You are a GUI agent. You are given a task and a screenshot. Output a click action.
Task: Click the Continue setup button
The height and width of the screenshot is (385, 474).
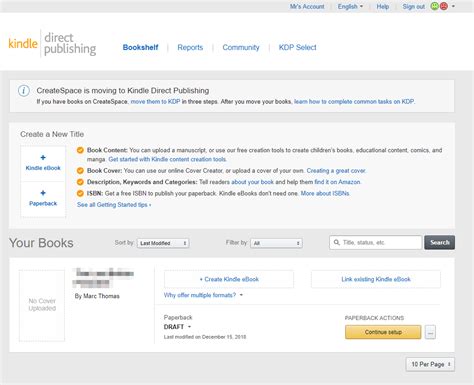click(x=383, y=332)
